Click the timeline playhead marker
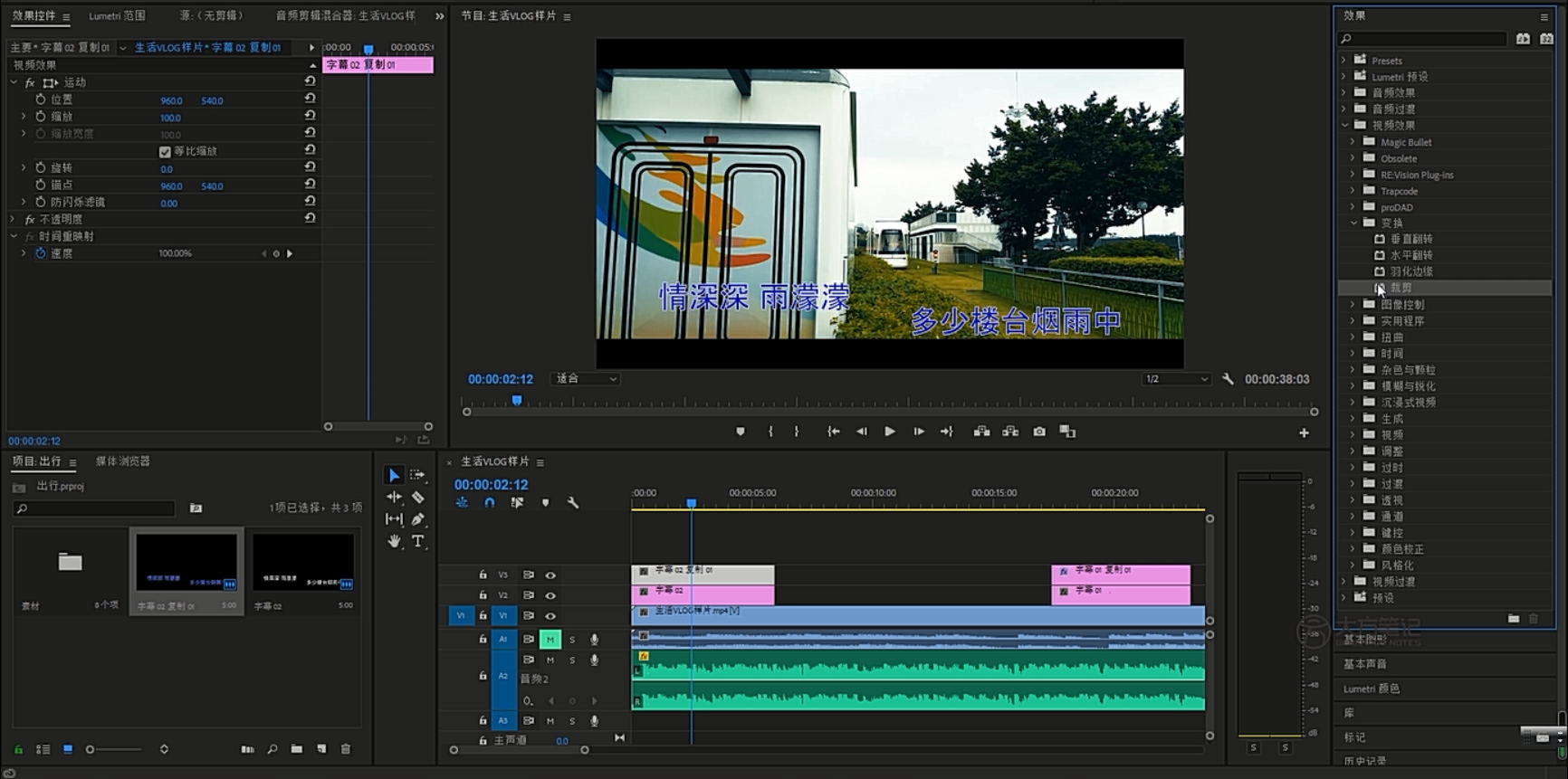The width and height of the screenshot is (1568, 779). tap(692, 503)
